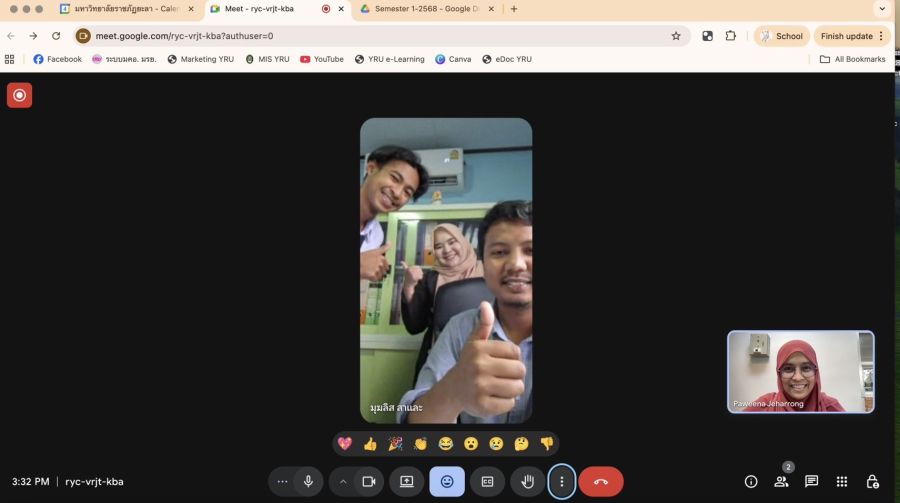The height and width of the screenshot is (503, 900).
Task: Send the thumbs up reaction
Action: pos(370,443)
